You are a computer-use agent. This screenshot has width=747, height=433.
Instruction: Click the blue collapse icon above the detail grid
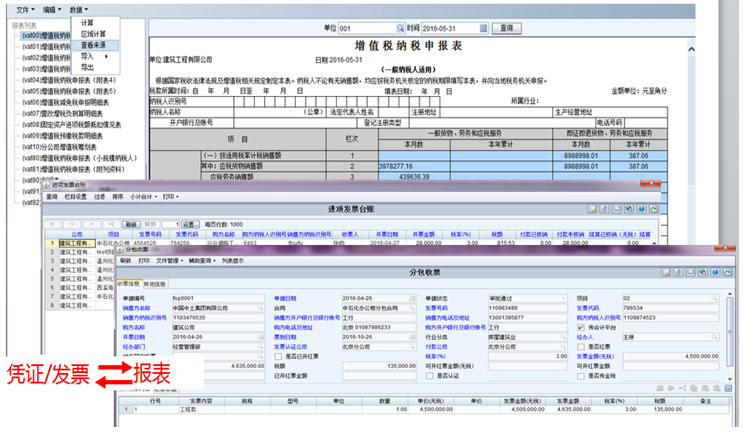728,388
